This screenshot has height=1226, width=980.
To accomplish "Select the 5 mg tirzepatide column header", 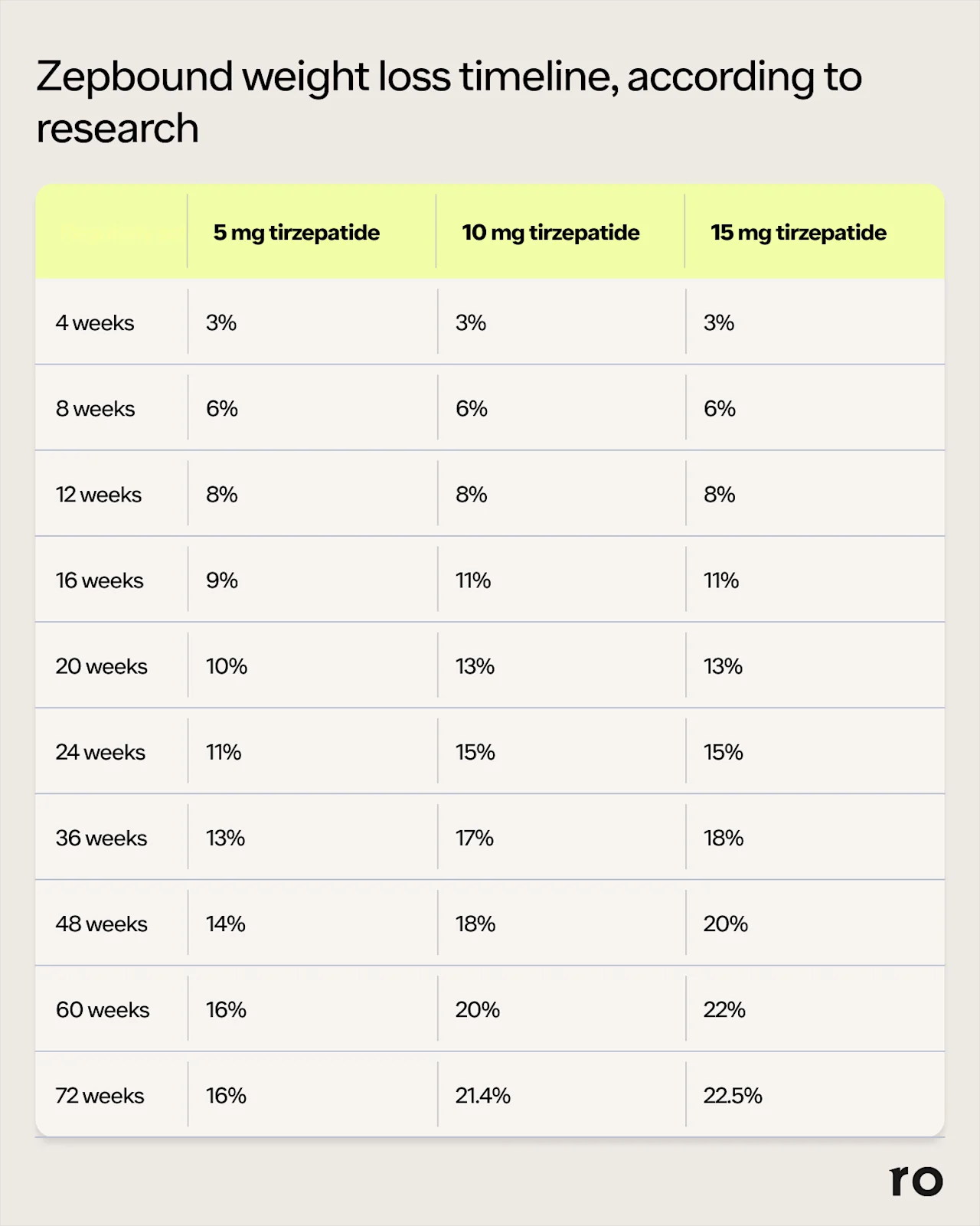I will click(296, 233).
